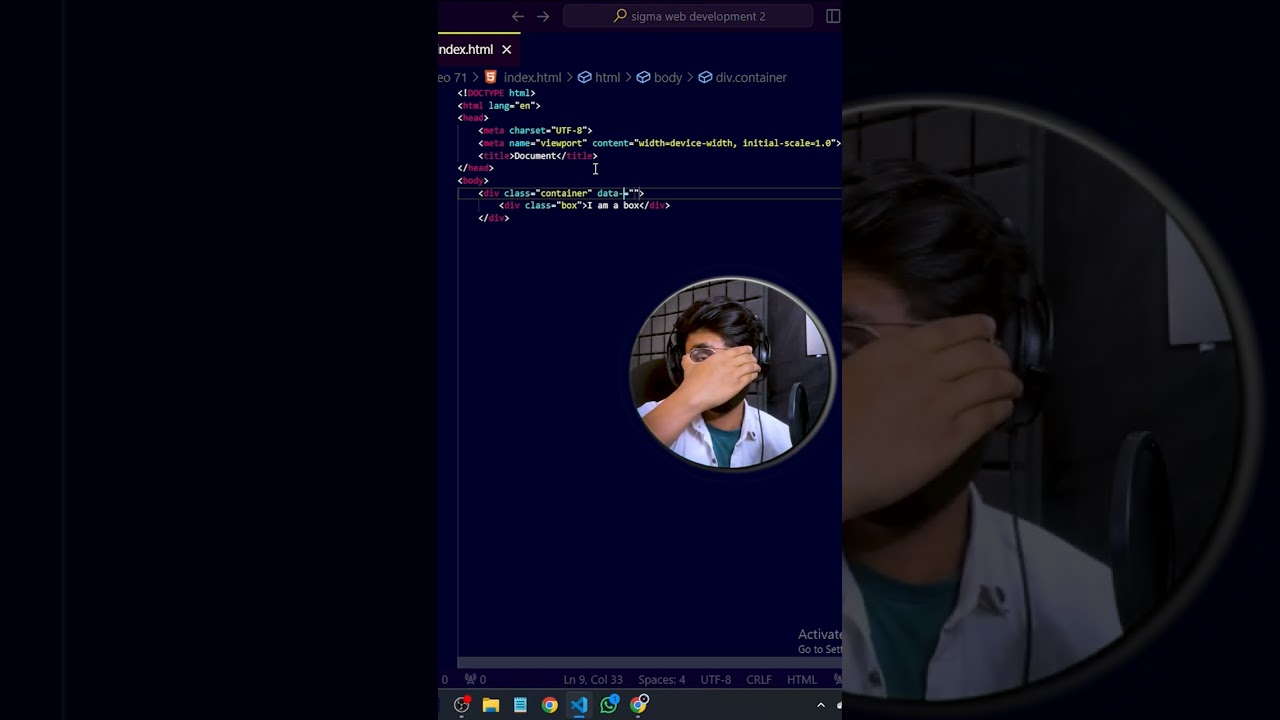The image size is (1280, 720).
Task: Open WhatsApp from the taskbar
Action: [609, 705]
